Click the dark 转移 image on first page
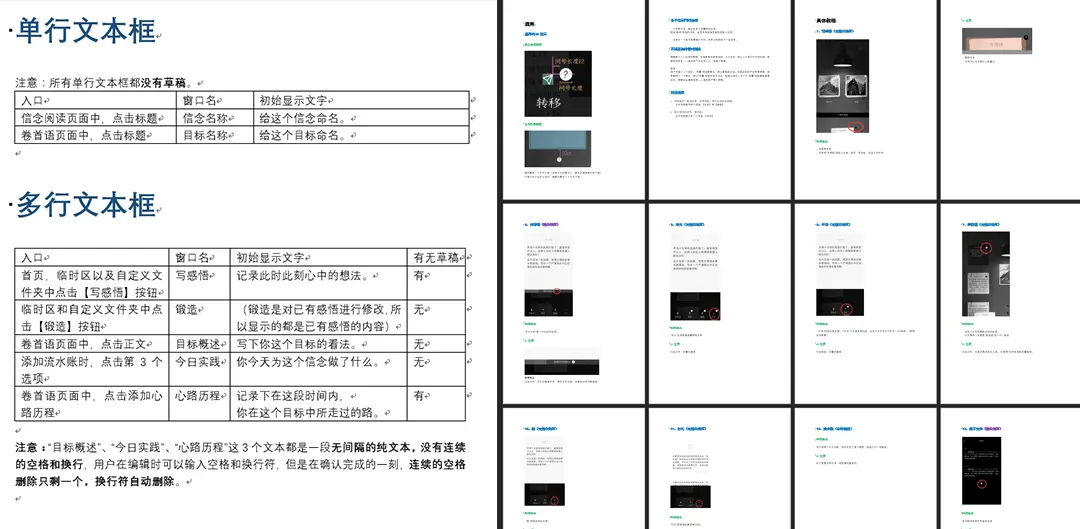Image resolution: width=1080 pixels, height=529 pixels. (557, 83)
